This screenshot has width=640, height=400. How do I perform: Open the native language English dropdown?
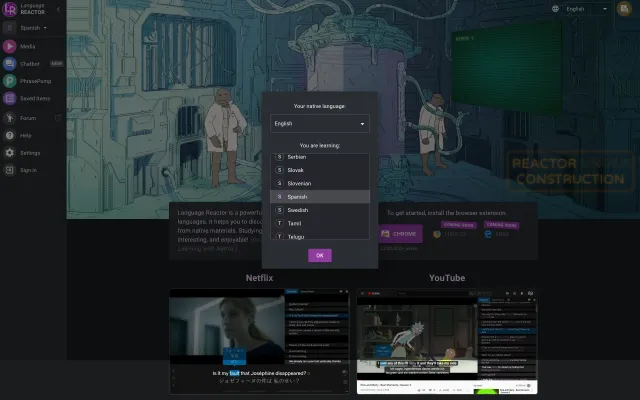(x=320, y=124)
